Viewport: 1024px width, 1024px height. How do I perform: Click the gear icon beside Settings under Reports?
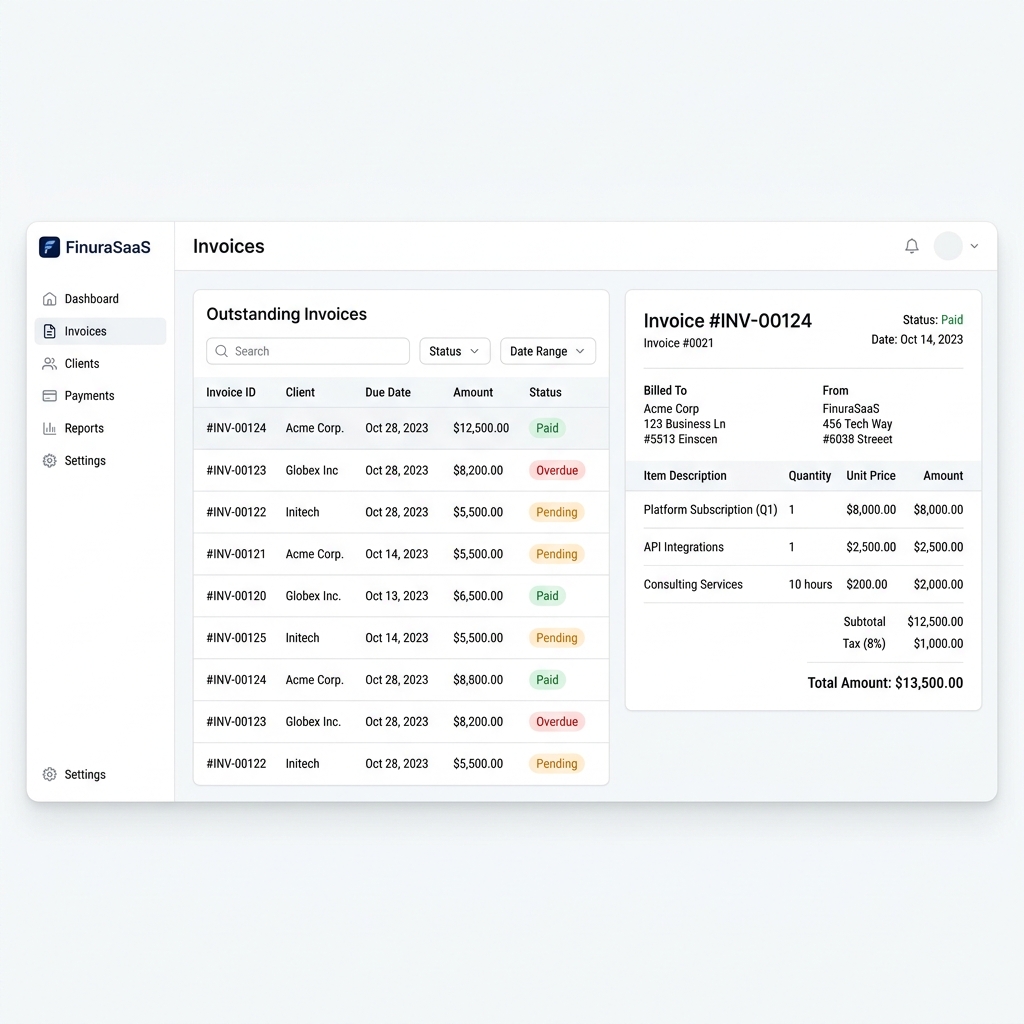click(x=50, y=460)
